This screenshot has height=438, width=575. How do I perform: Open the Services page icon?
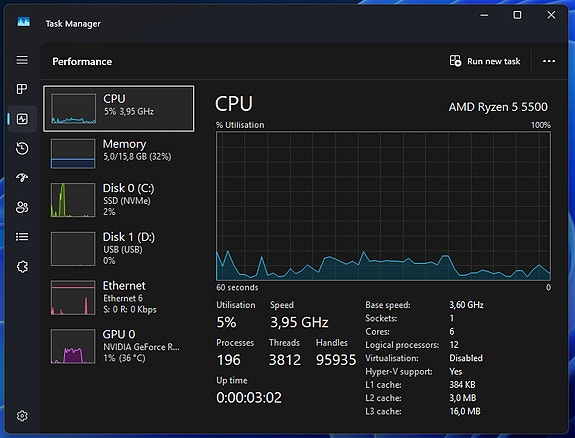22,267
